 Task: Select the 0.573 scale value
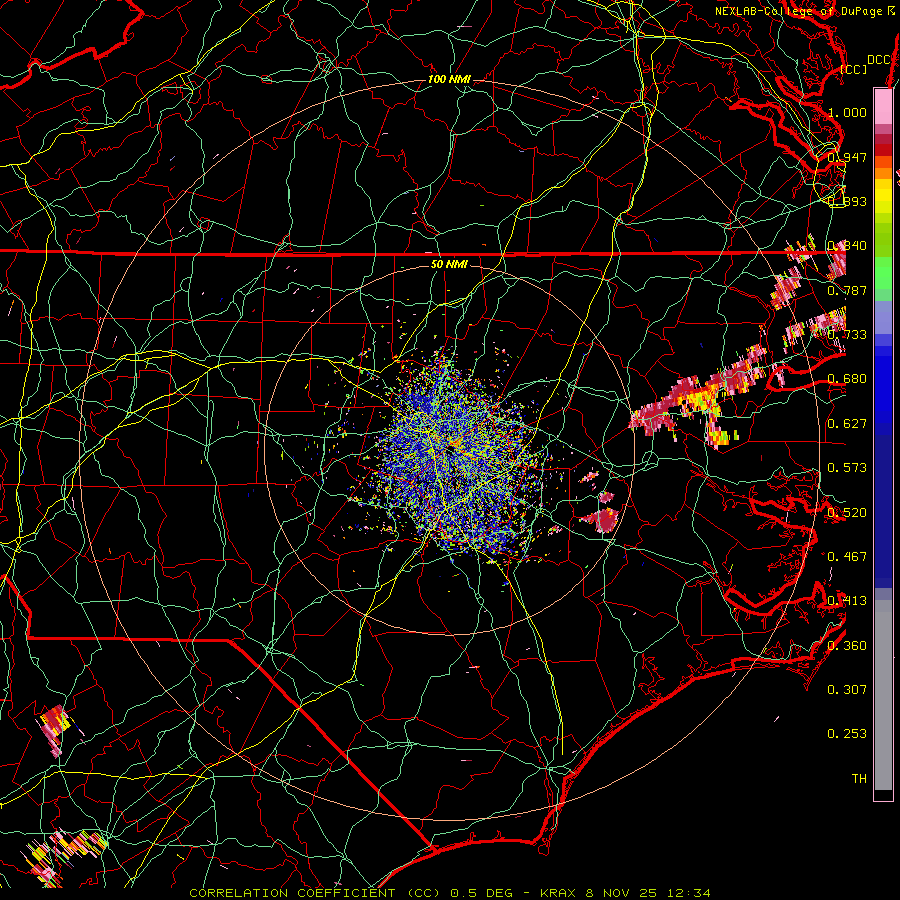[847, 468]
